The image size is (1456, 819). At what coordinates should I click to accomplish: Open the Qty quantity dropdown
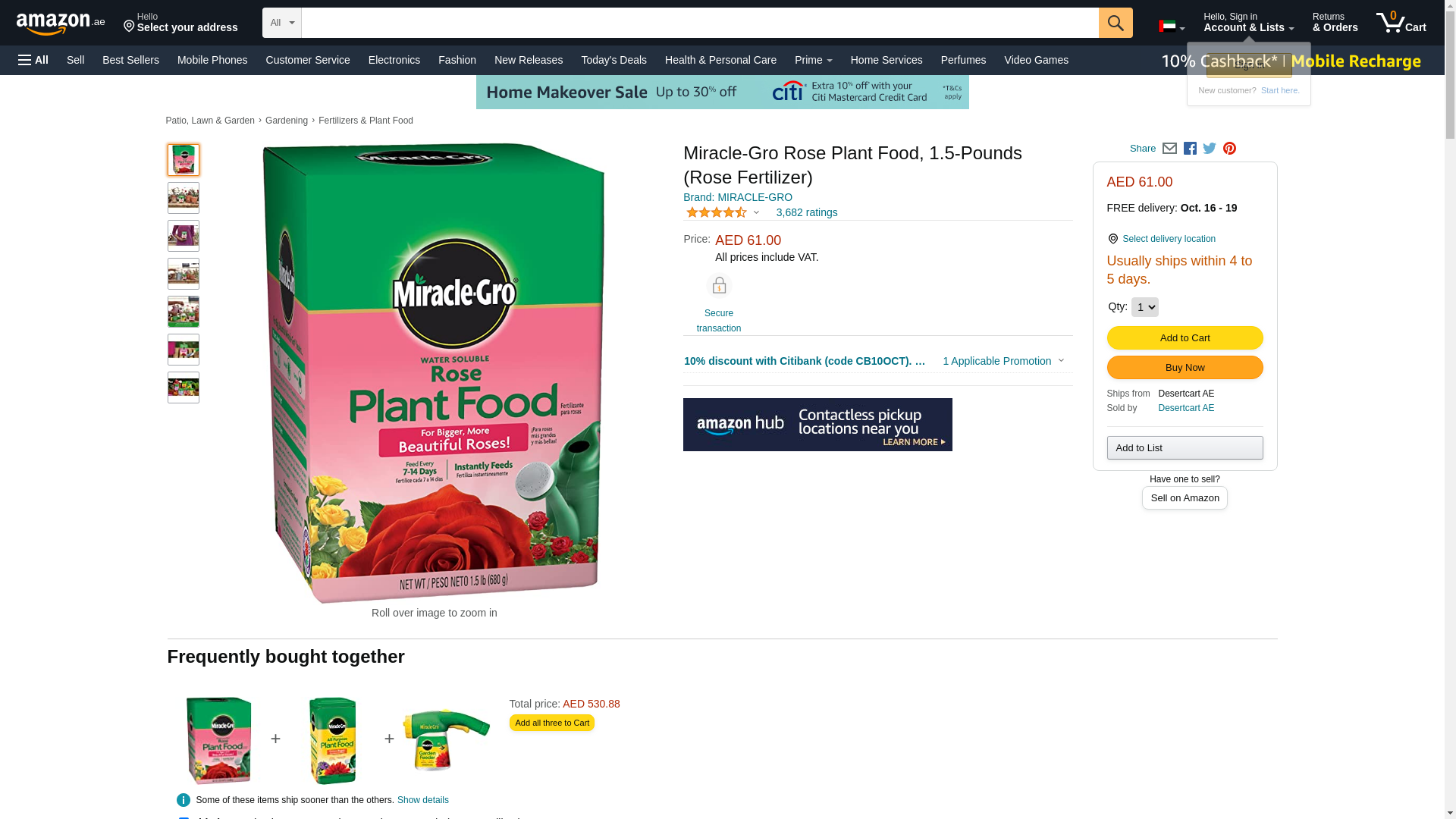click(1144, 307)
